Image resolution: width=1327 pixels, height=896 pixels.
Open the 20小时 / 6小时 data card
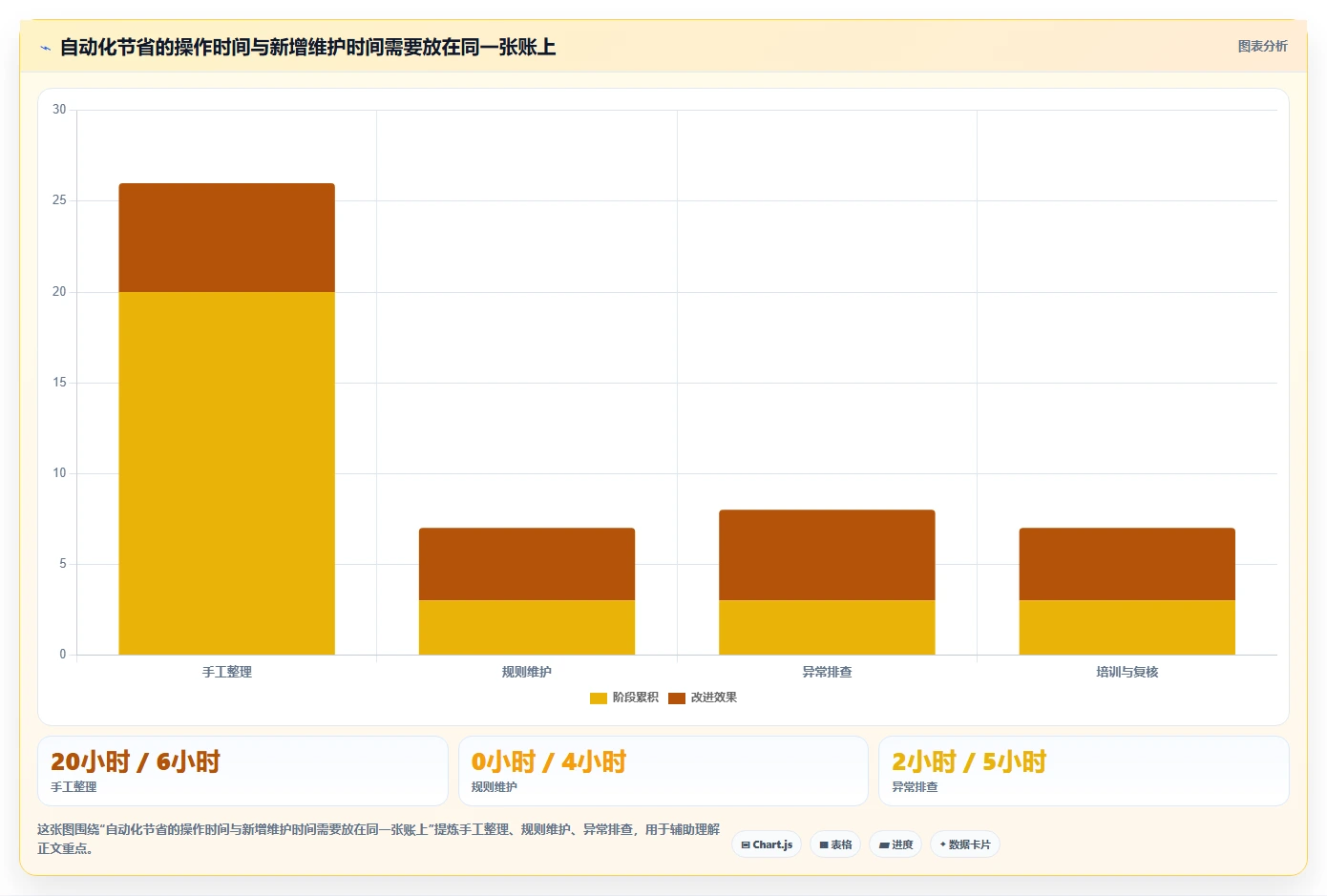pyautogui.click(x=242, y=771)
